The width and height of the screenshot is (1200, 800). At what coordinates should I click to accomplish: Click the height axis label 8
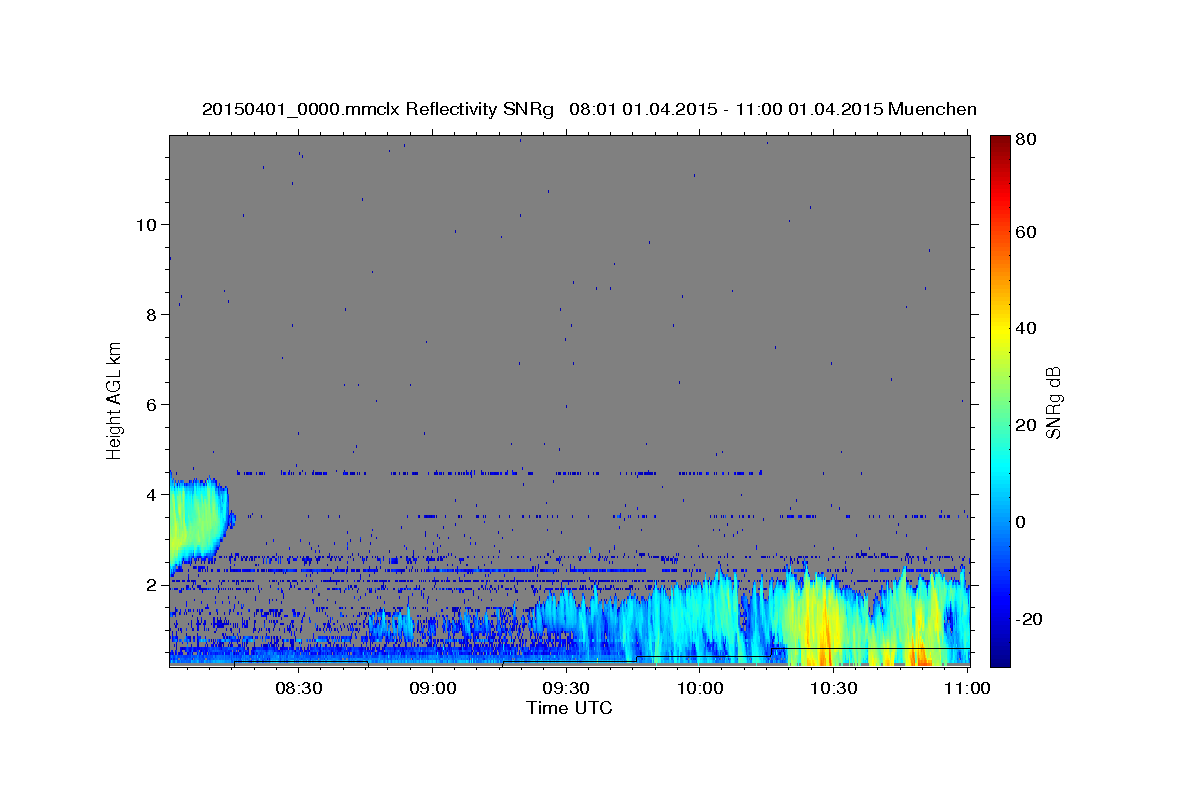pyautogui.click(x=149, y=314)
